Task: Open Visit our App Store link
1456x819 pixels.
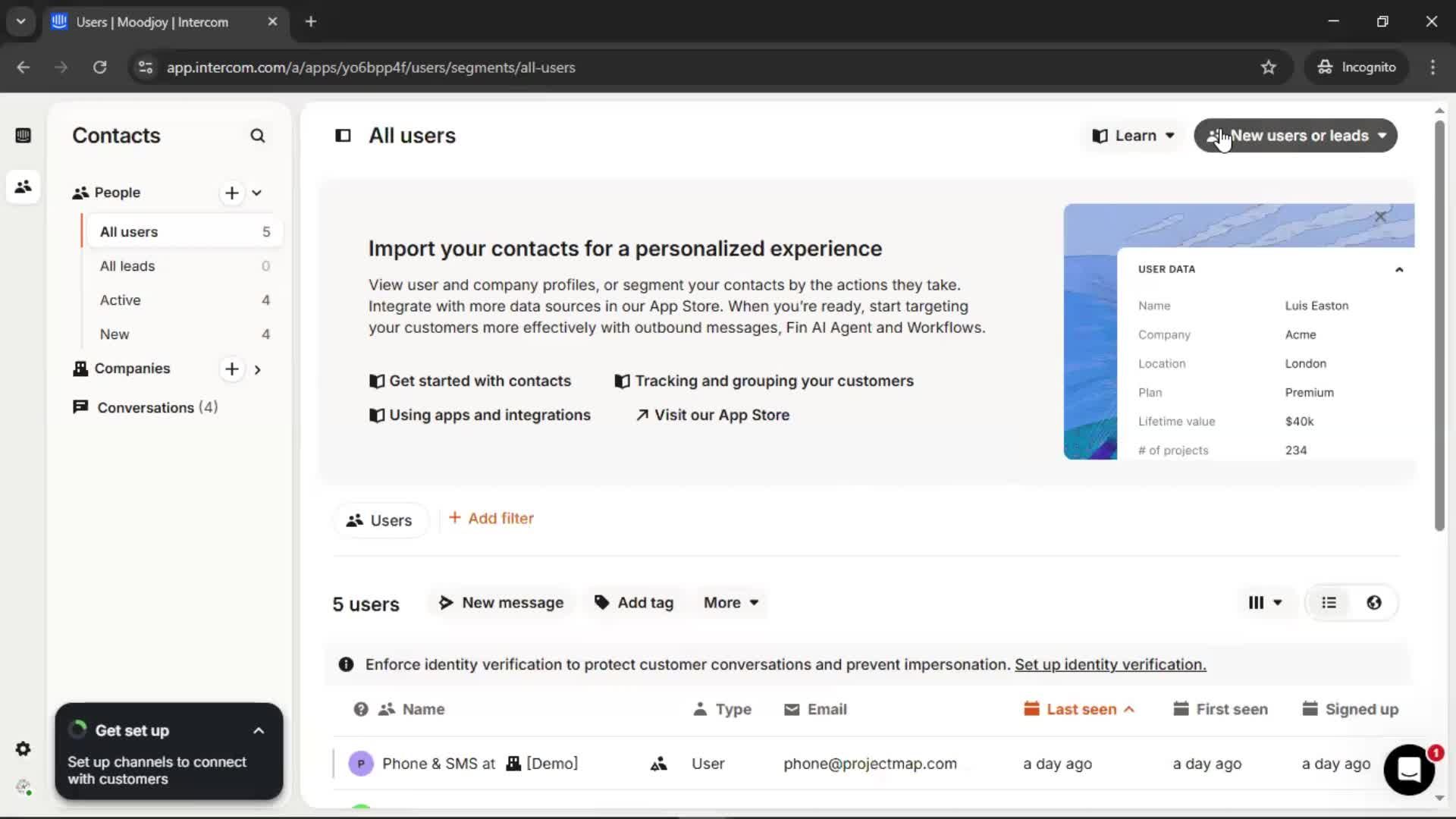Action: click(713, 416)
